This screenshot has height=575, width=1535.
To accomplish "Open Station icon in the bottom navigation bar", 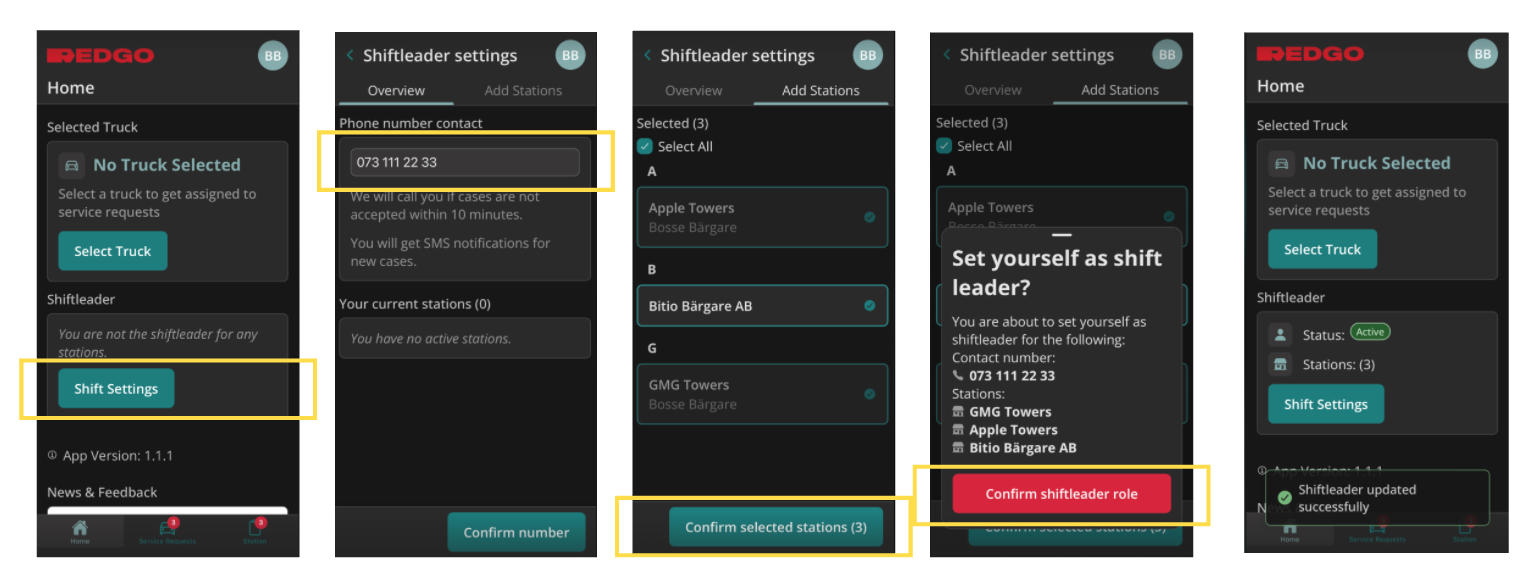I will [x=255, y=530].
